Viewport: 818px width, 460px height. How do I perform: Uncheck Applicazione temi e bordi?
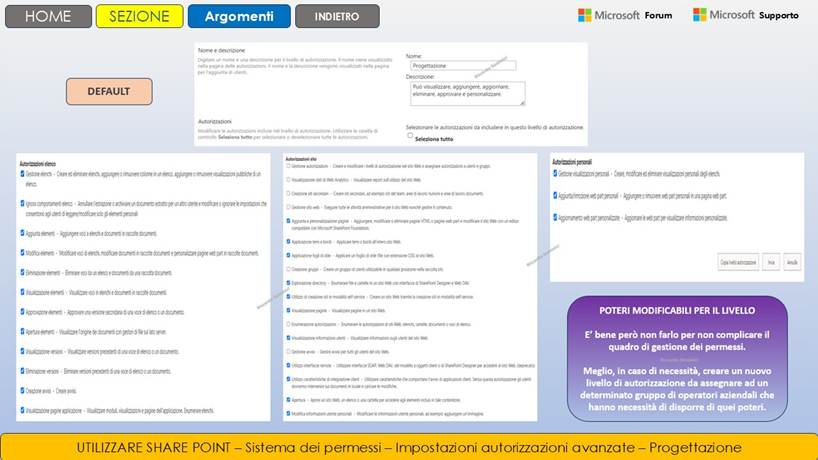coord(288,241)
